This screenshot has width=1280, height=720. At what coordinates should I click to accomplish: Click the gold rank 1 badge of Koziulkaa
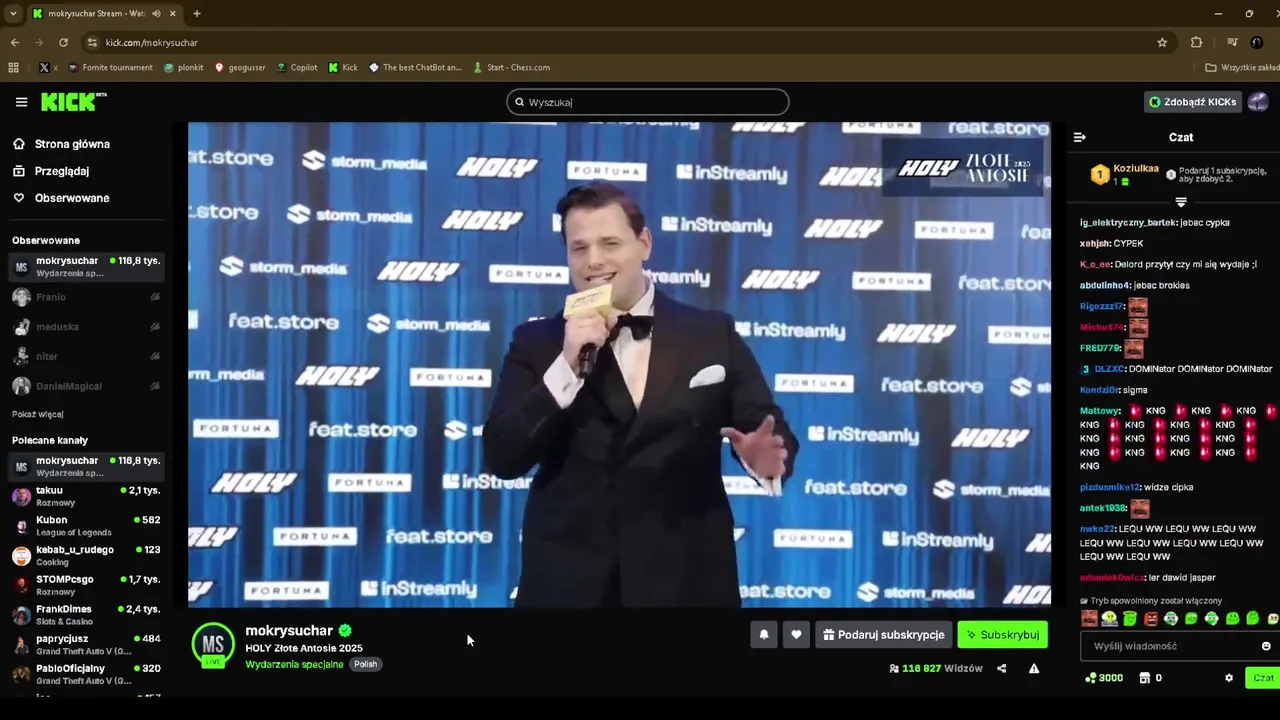(x=1100, y=174)
